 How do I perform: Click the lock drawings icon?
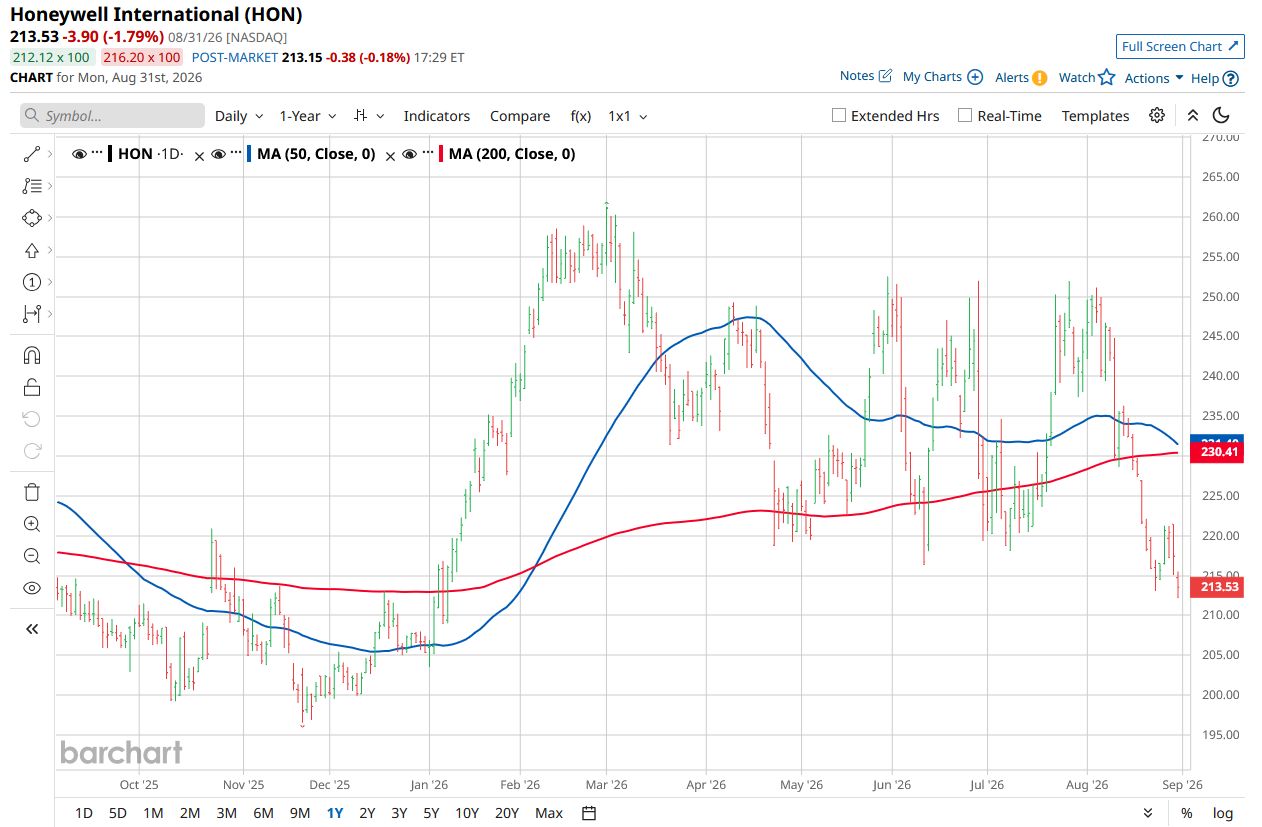(31, 387)
